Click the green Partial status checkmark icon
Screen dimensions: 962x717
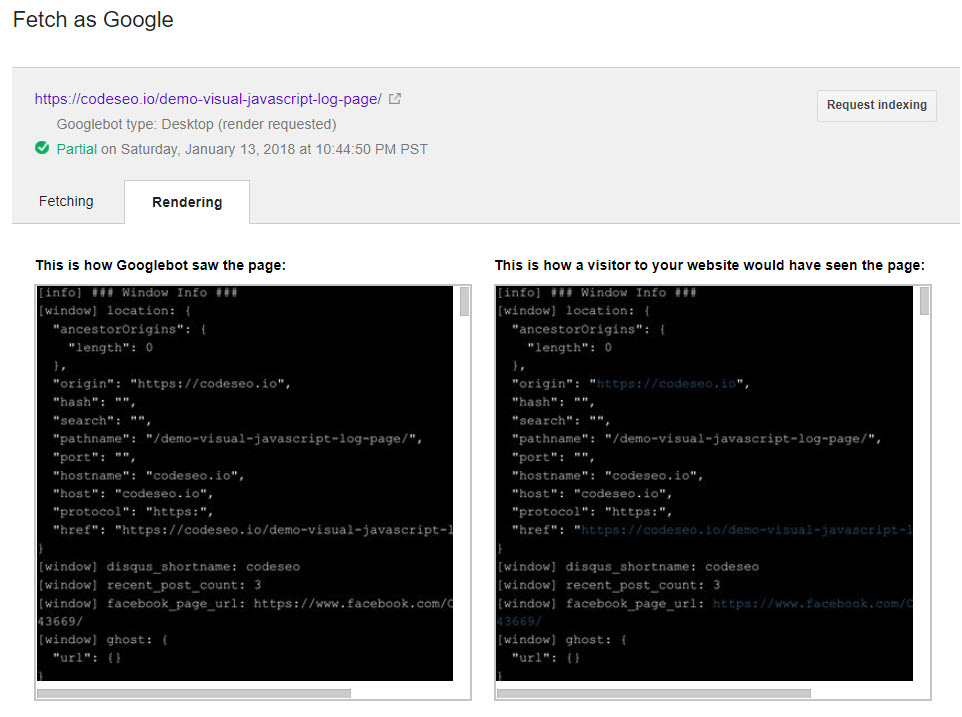click(42, 148)
